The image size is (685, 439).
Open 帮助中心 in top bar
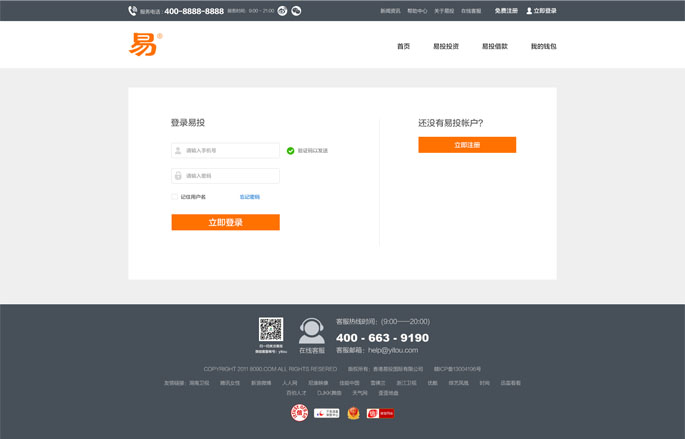tap(417, 11)
